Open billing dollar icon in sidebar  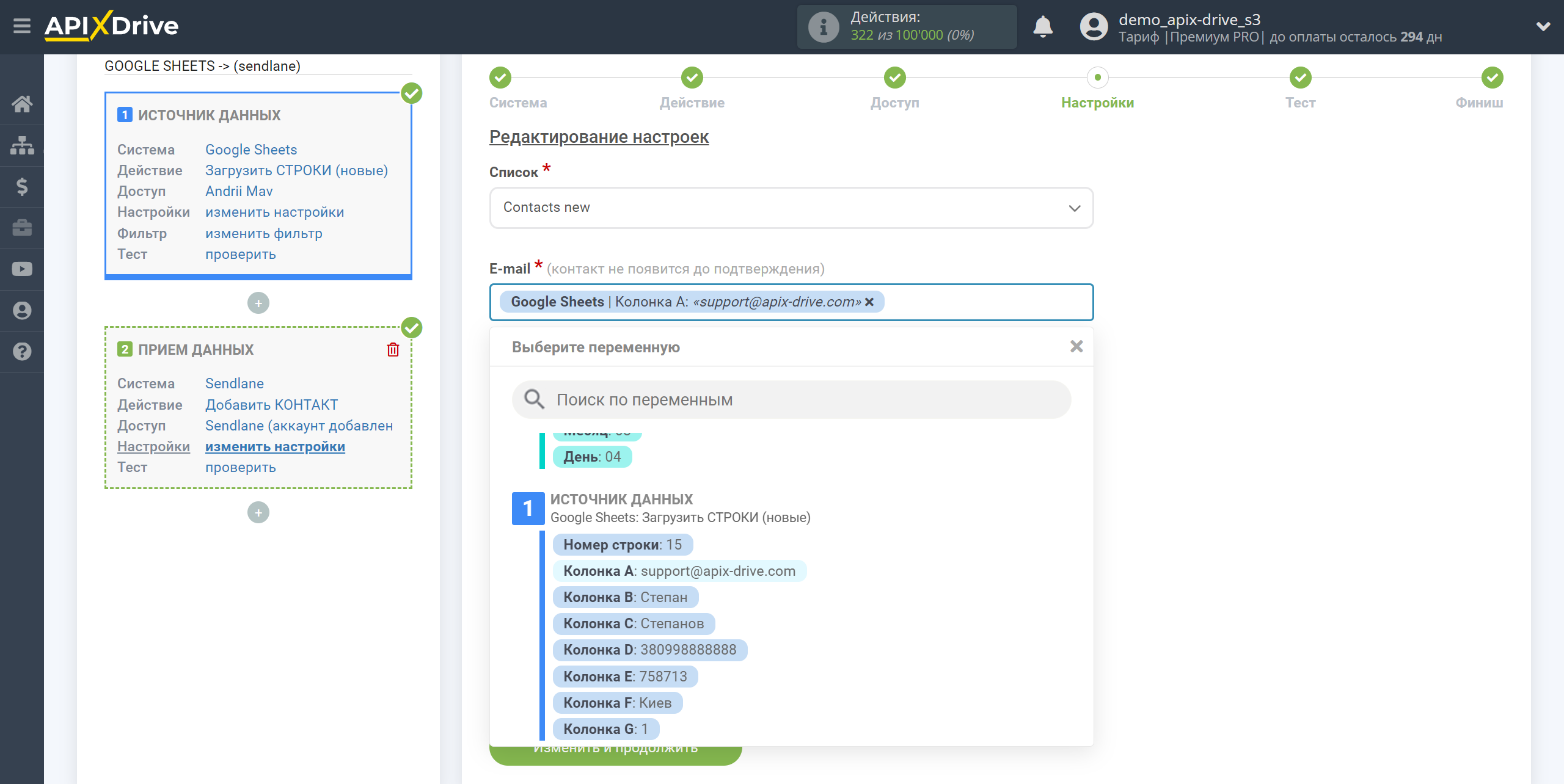[x=22, y=186]
